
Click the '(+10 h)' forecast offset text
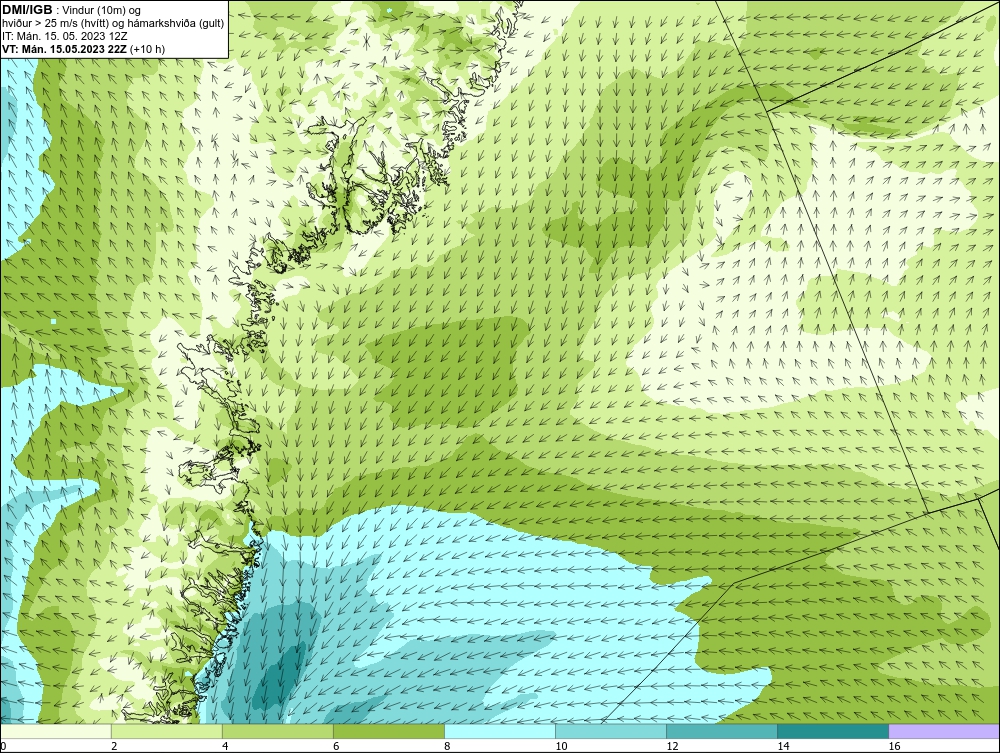point(147,48)
